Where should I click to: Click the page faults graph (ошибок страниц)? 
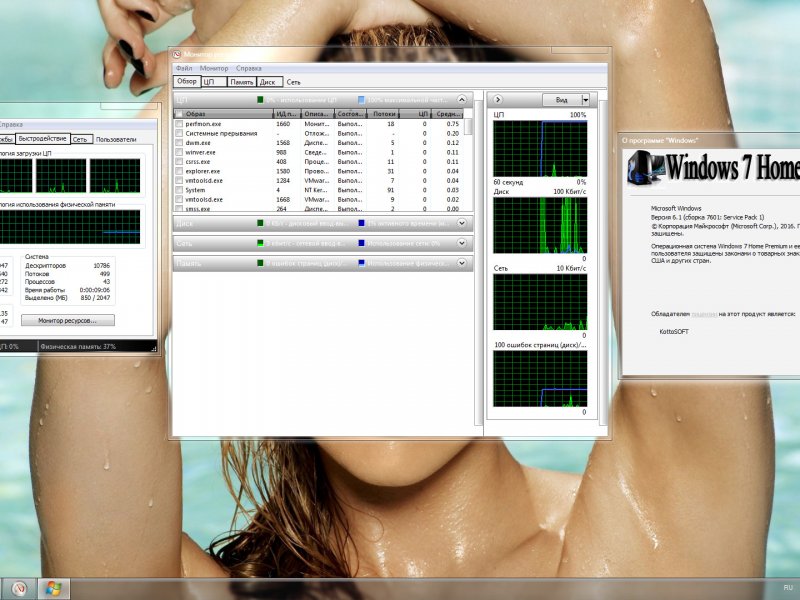tap(540, 379)
